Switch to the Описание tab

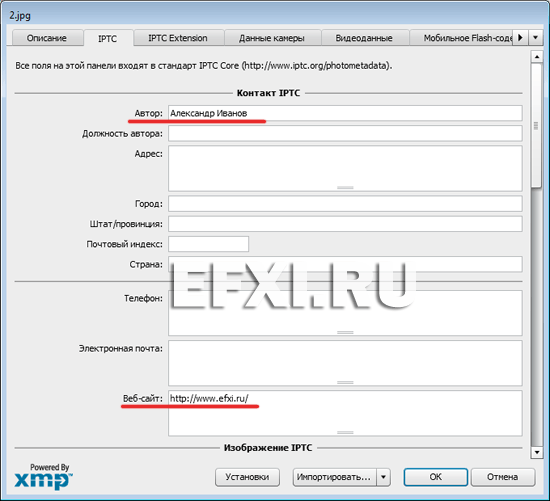tap(47, 38)
